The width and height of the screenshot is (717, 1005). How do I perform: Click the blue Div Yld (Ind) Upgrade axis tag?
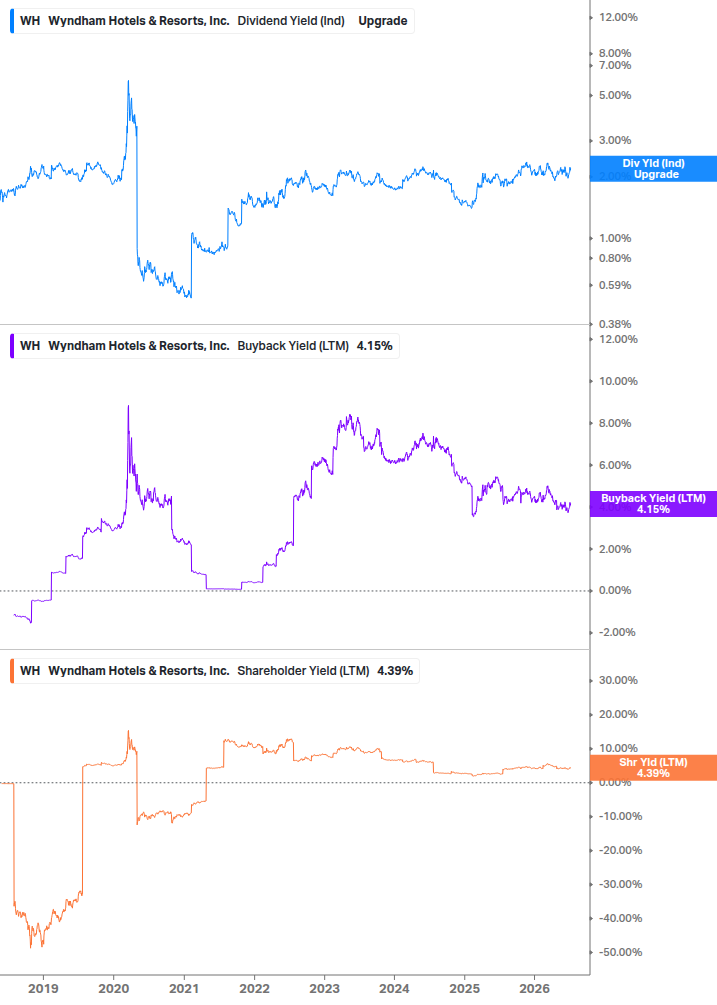[x=653, y=169]
